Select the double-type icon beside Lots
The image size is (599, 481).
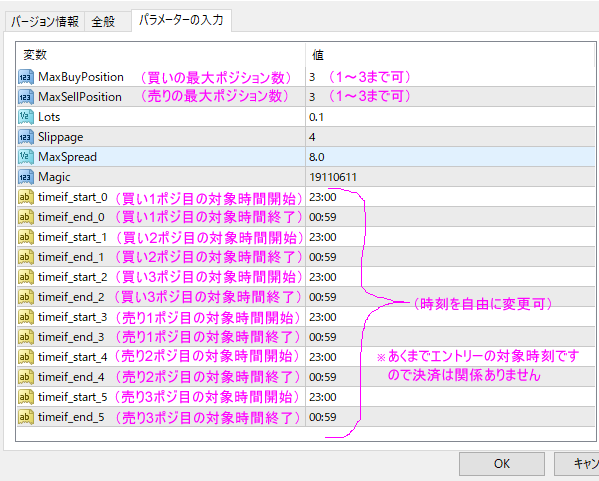click(26, 117)
